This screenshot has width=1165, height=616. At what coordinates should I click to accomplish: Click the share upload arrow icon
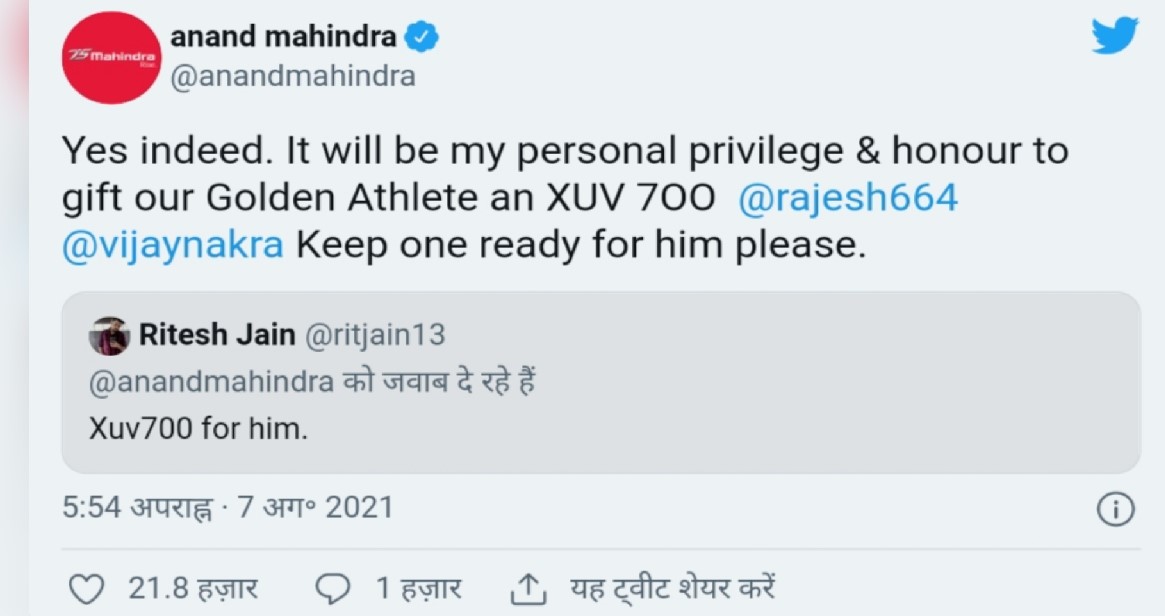527,588
